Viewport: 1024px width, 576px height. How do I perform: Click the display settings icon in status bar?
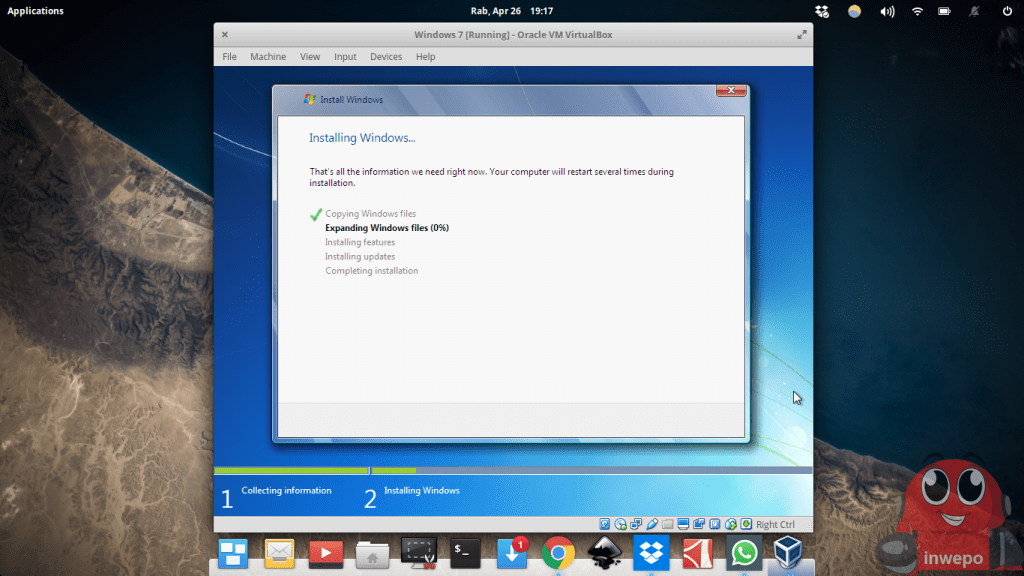(x=683, y=524)
